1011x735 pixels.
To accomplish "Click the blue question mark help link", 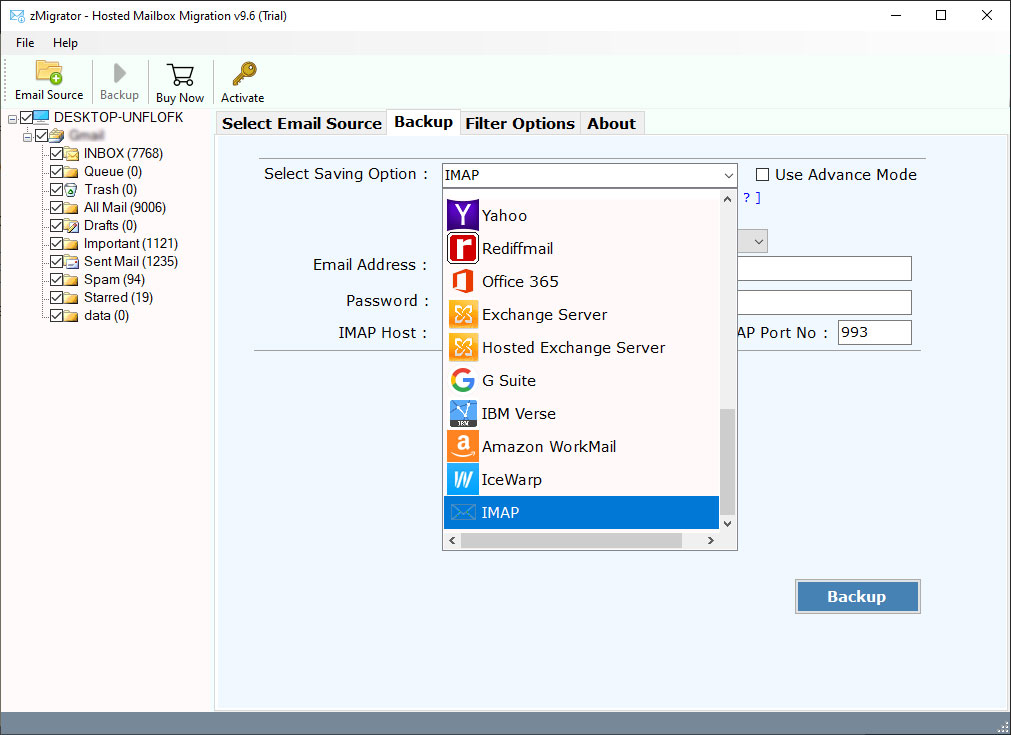I will coord(751,198).
